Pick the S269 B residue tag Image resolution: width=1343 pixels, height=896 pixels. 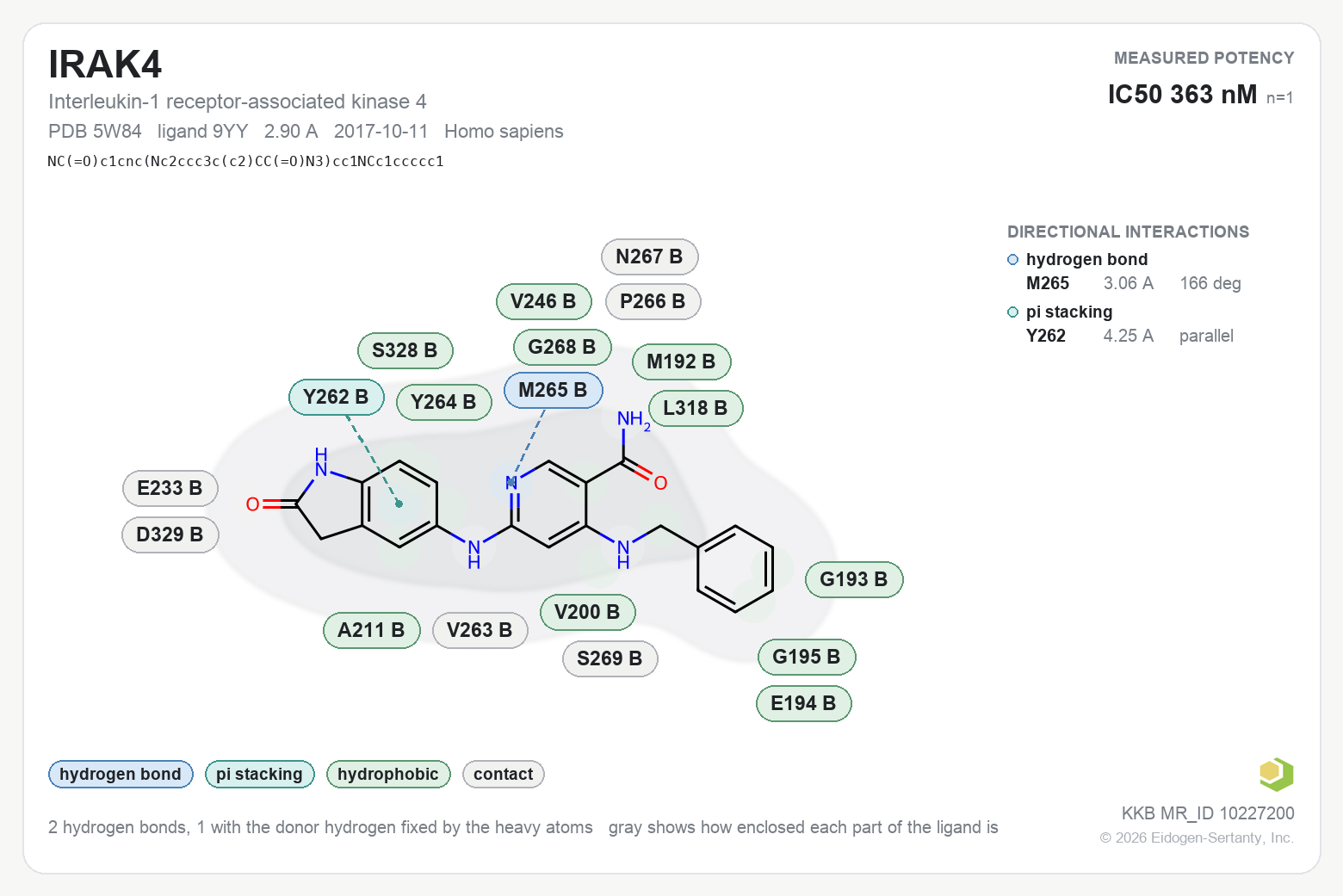tap(610, 658)
